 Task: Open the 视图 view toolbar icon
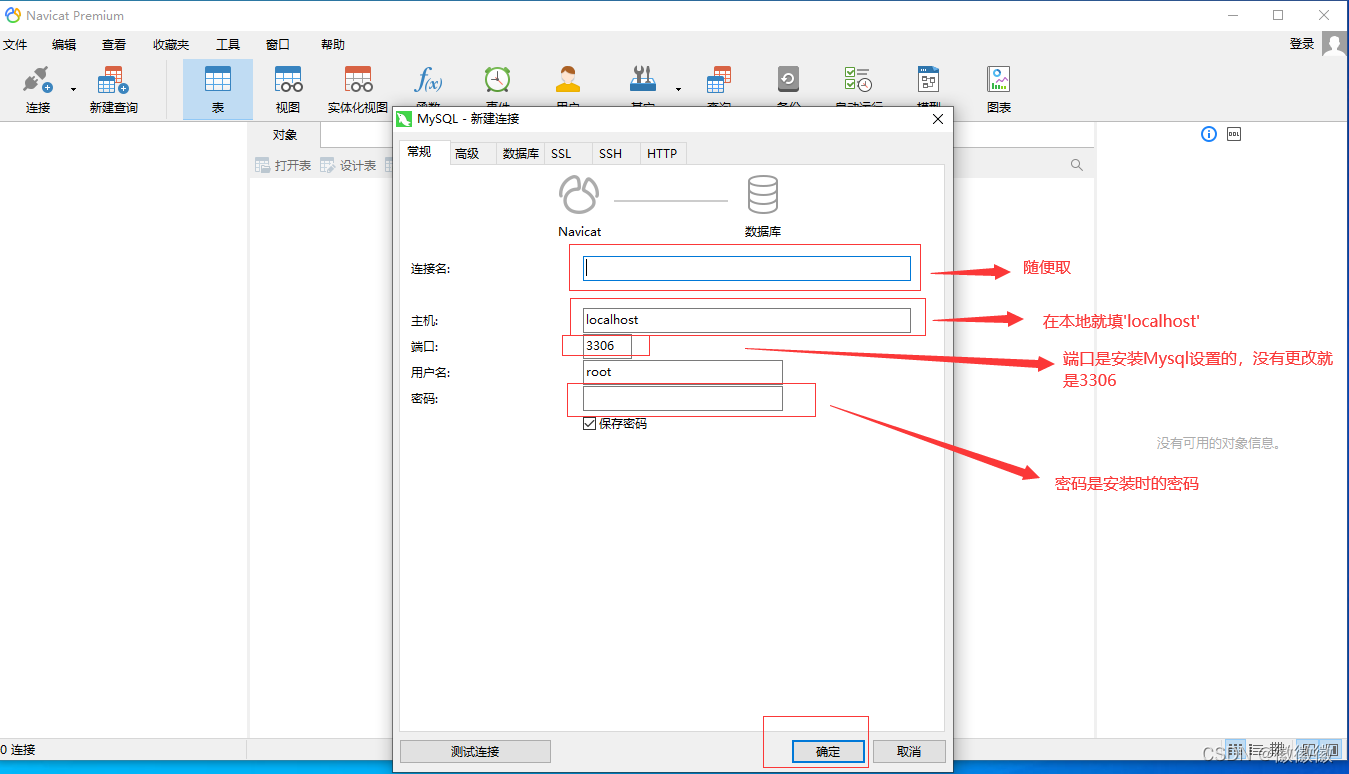288,80
